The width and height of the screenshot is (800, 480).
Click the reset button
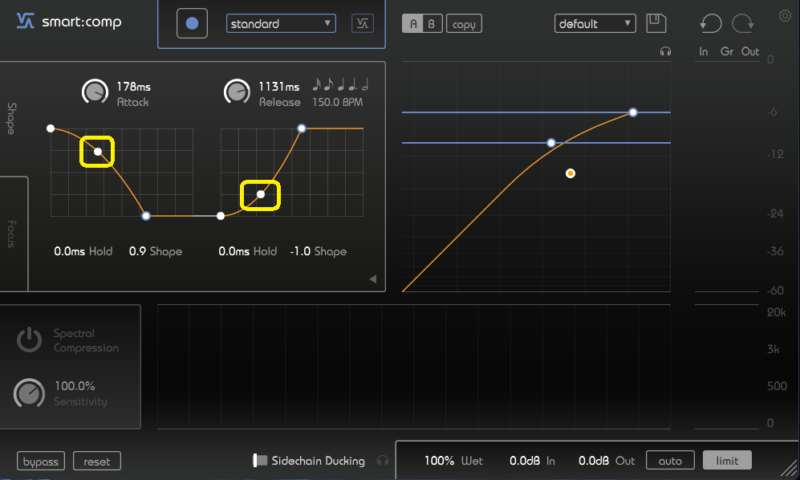(97, 462)
